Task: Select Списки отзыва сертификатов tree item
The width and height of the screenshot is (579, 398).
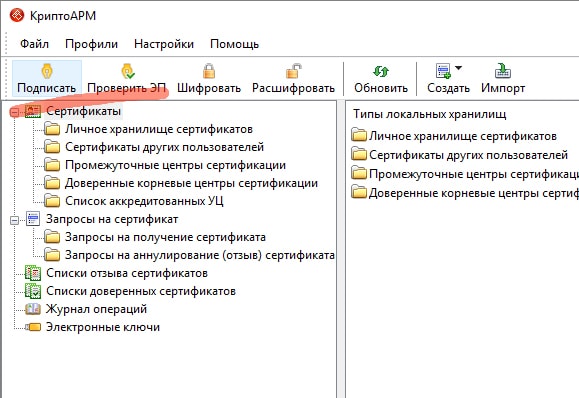Action: point(127,273)
